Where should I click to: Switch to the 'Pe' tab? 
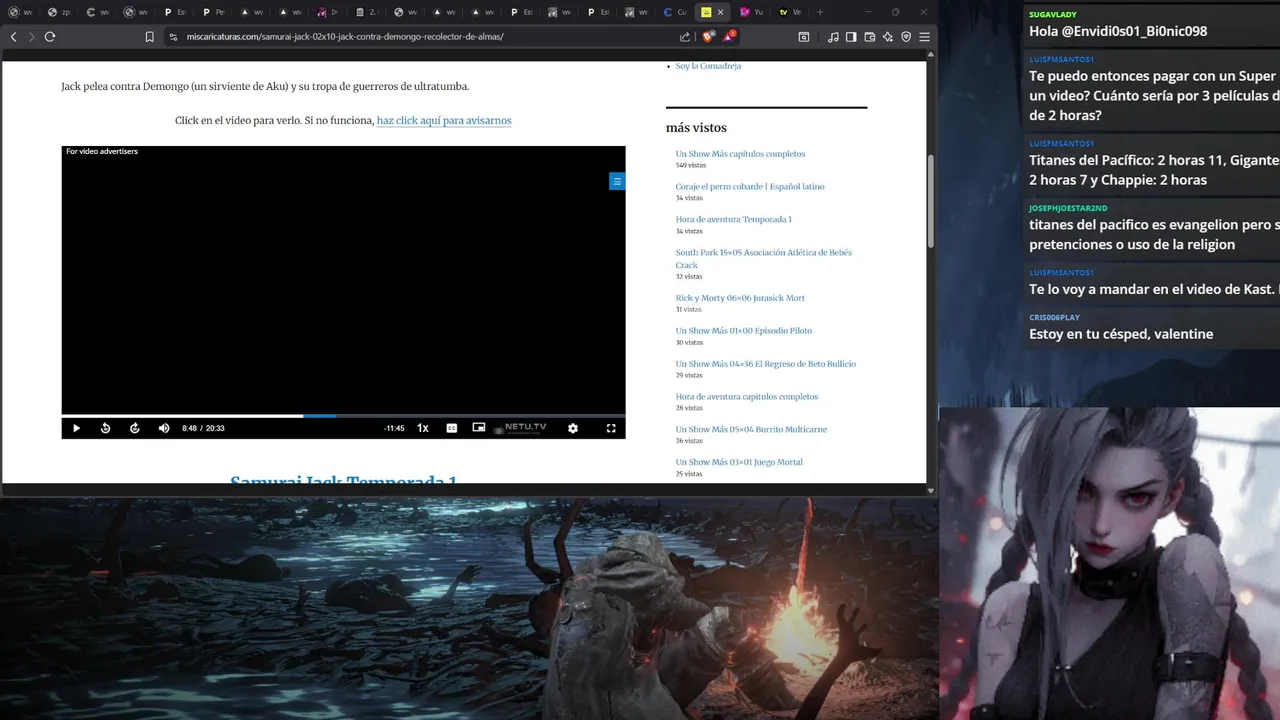[x=213, y=12]
